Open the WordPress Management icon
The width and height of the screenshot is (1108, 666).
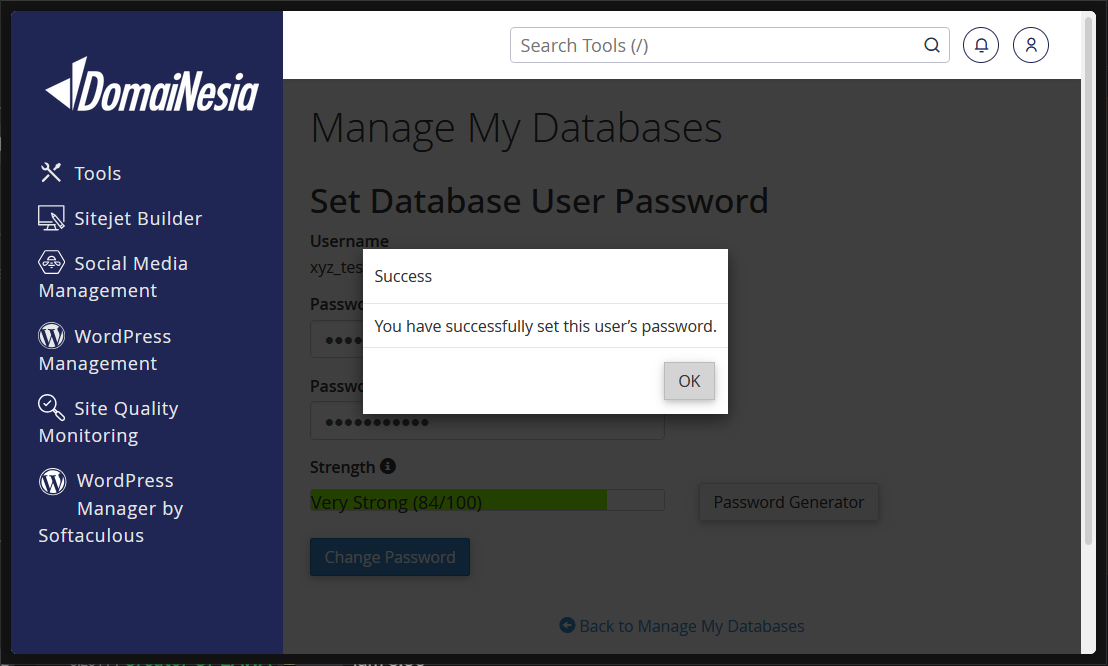52,336
